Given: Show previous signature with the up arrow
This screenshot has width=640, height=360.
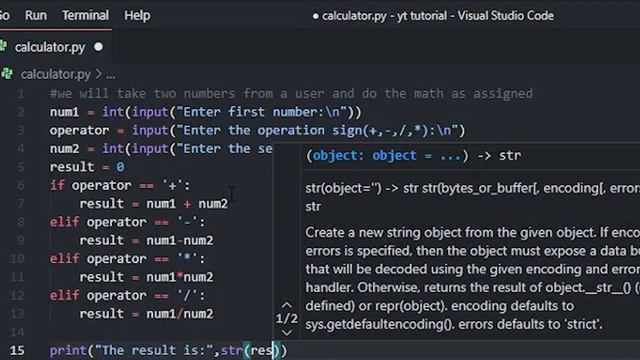Looking at the screenshot, I should [287, 305].
